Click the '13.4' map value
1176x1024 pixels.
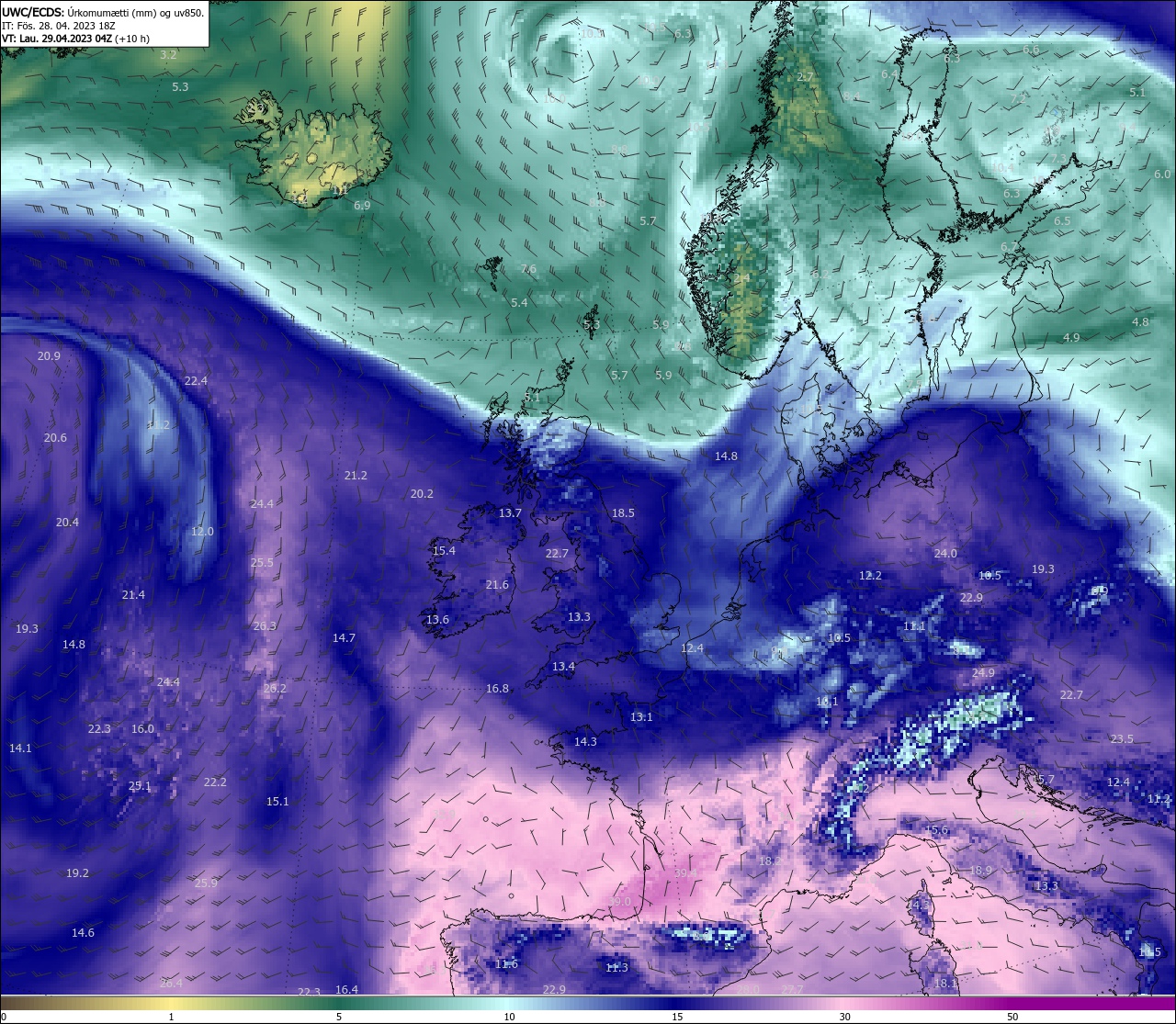coord(563,667)
